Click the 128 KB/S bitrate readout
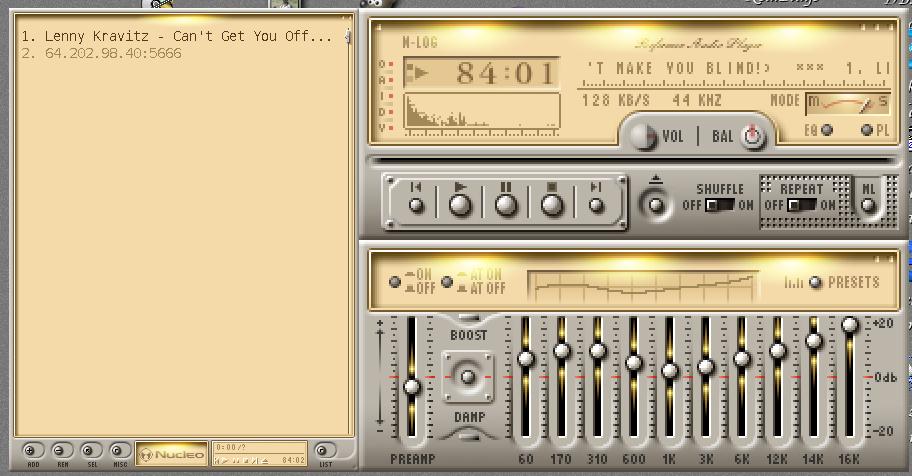This screenshot has width=912, height=476. [x=616, y=100]
